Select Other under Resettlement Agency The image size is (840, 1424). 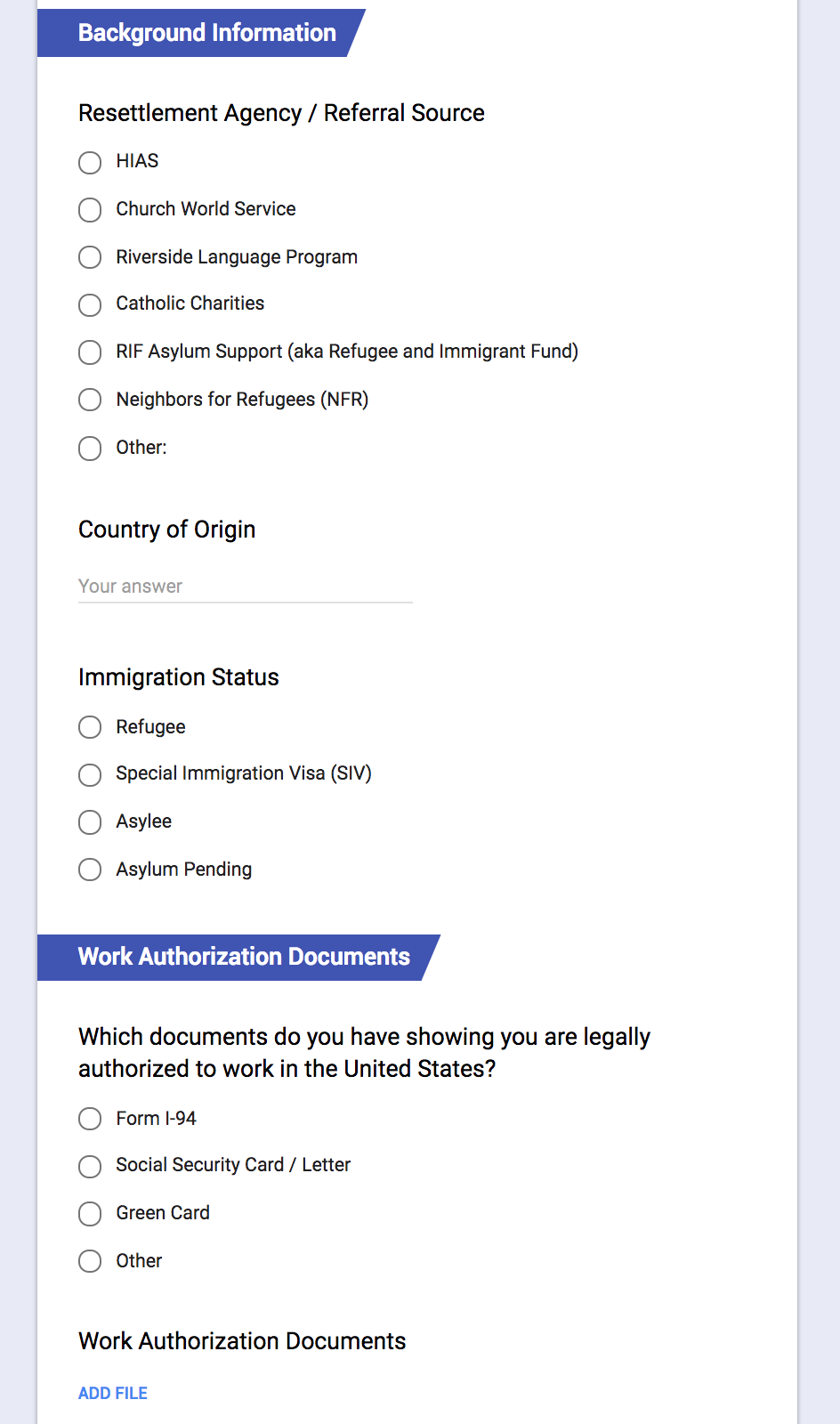(90, 448)
